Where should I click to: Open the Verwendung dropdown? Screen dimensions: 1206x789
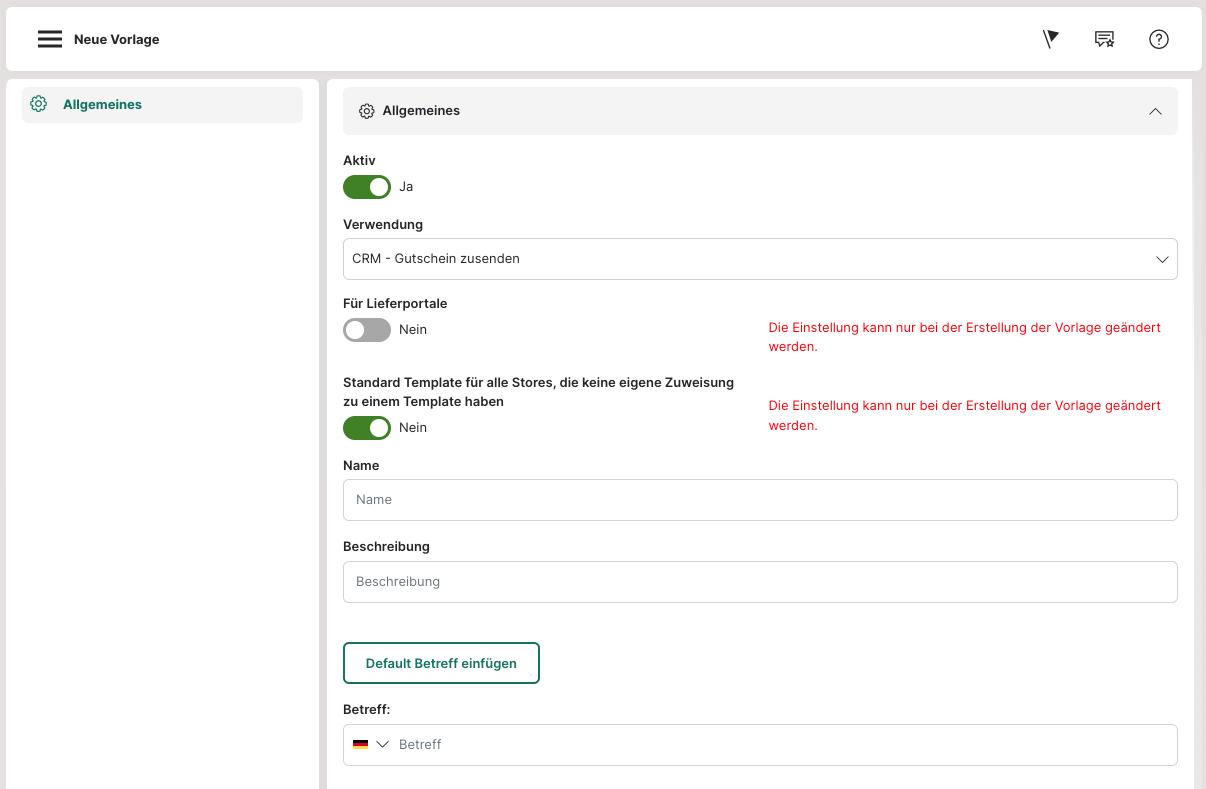[760, 259]
